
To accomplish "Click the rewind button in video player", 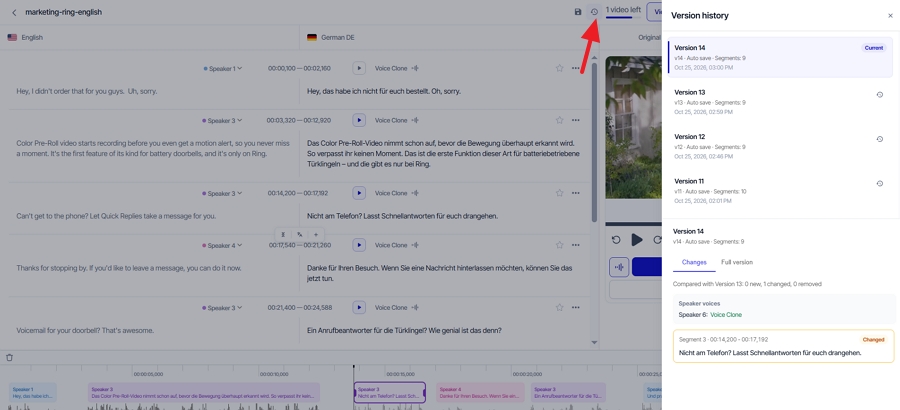I will [616, 240].
